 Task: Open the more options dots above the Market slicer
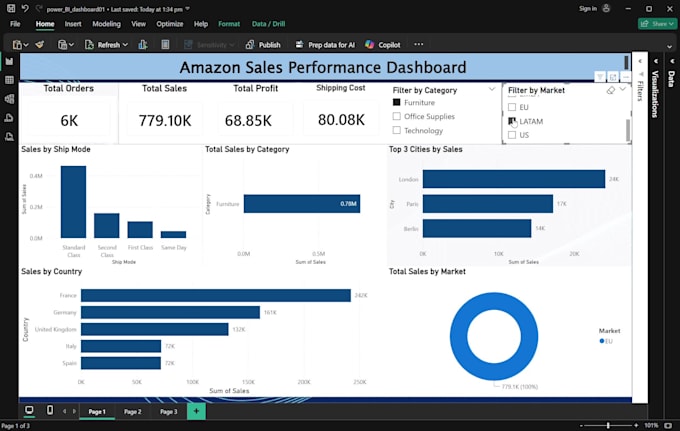click(625, 77)
